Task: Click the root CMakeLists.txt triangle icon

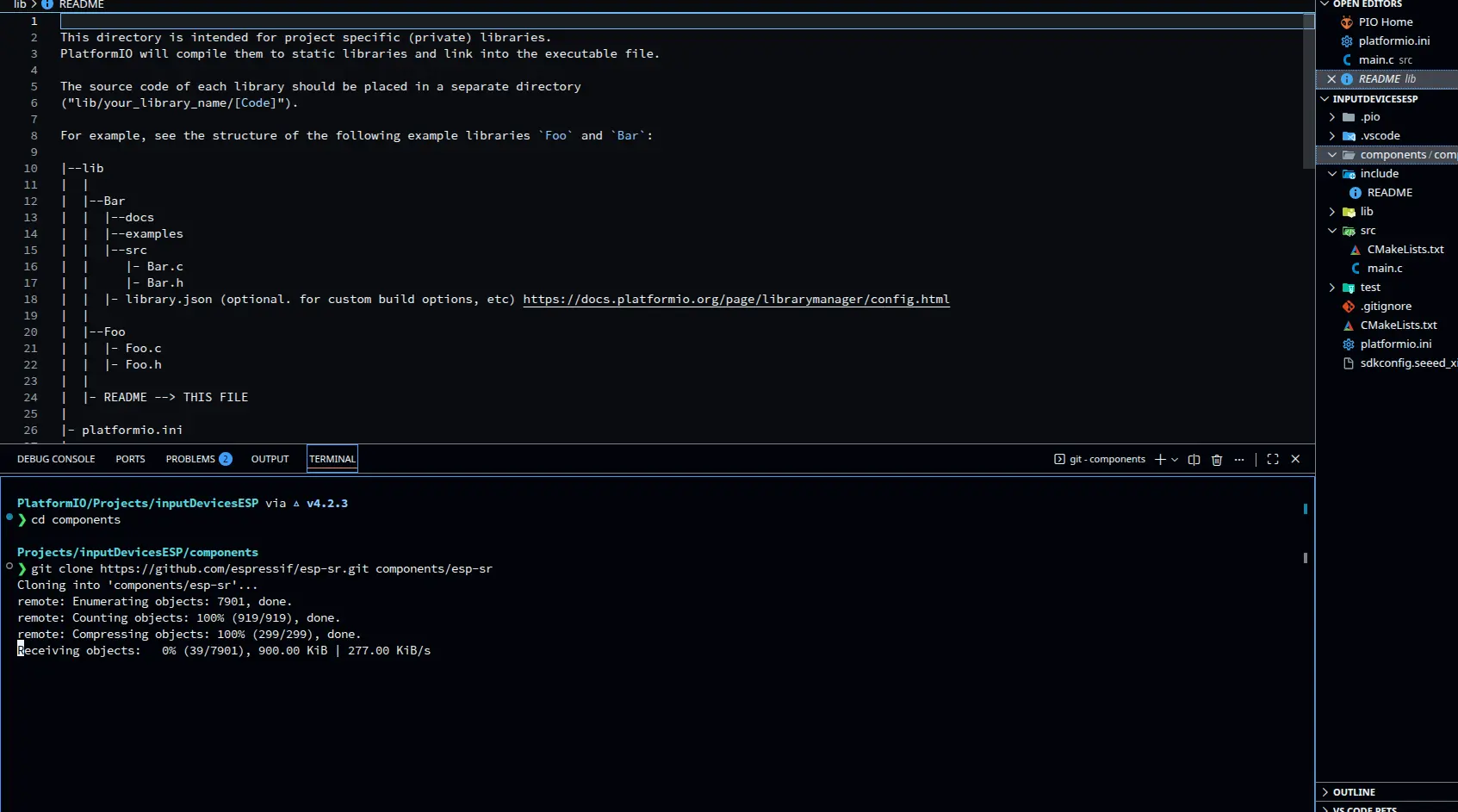Action: pyautogui.click(x=1349, y=325)
